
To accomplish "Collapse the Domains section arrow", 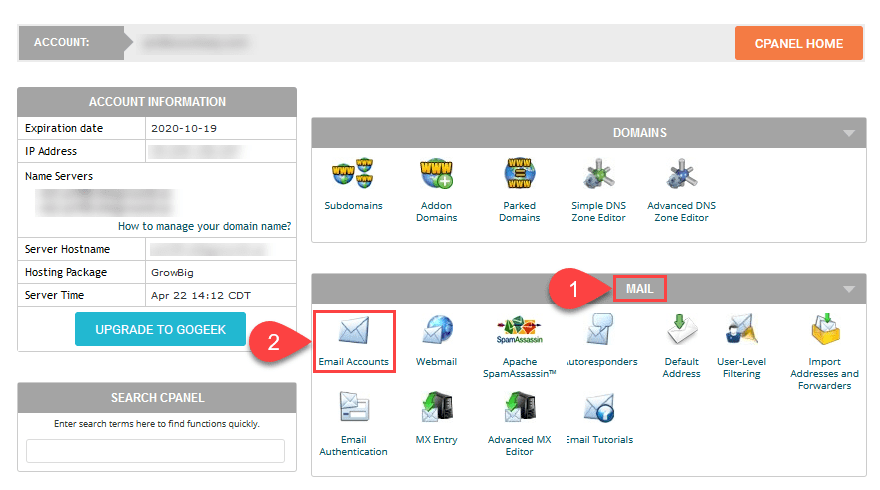I will 849,133.
